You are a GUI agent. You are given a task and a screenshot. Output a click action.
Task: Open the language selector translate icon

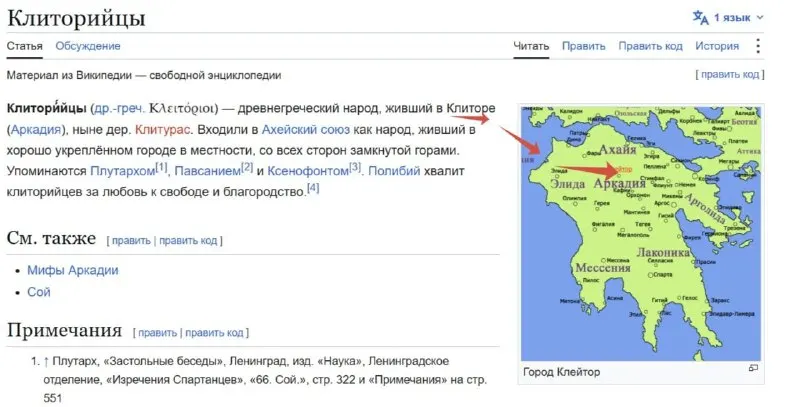point(700,17)
